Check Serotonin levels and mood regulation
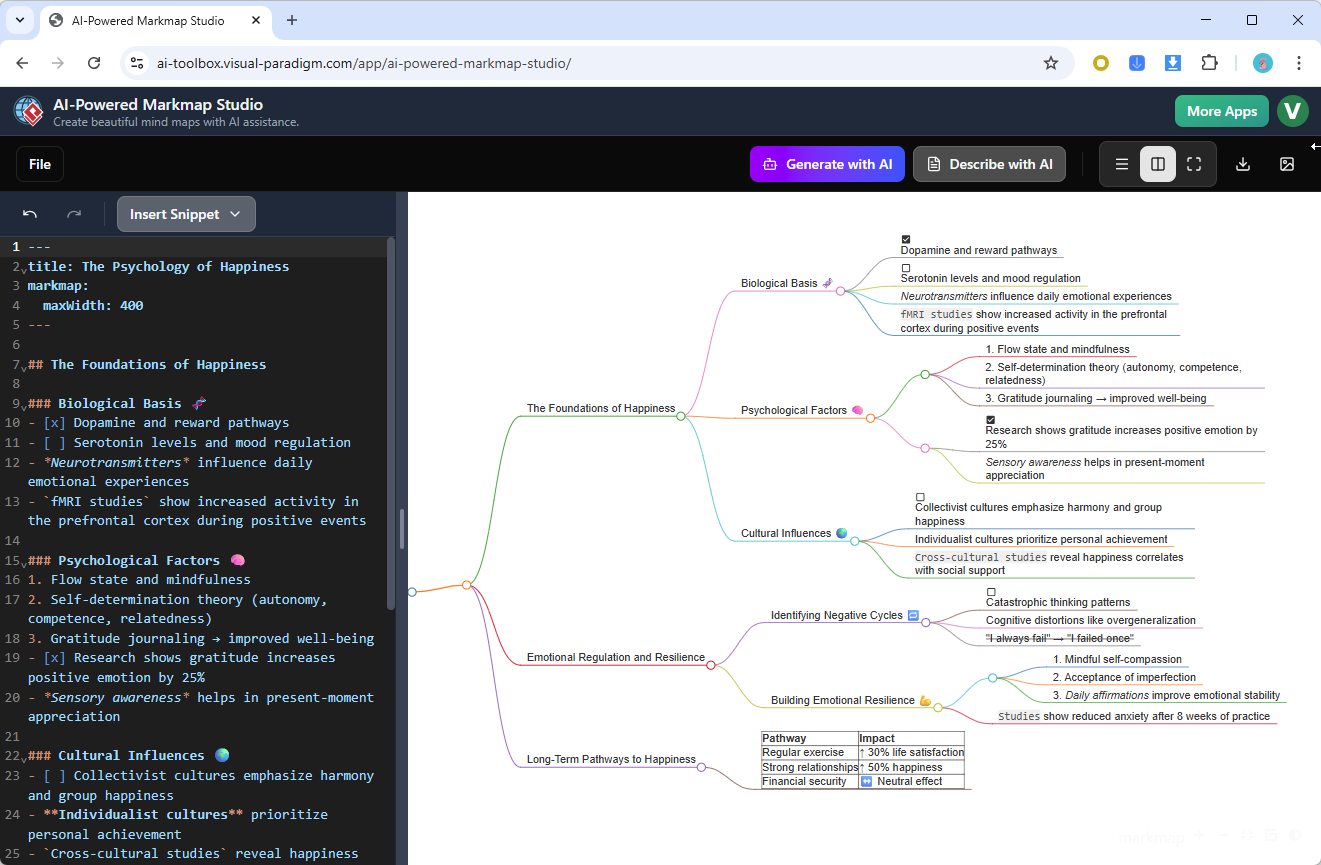The height and width of the screenshot is (865, 1321). [906, 268]
